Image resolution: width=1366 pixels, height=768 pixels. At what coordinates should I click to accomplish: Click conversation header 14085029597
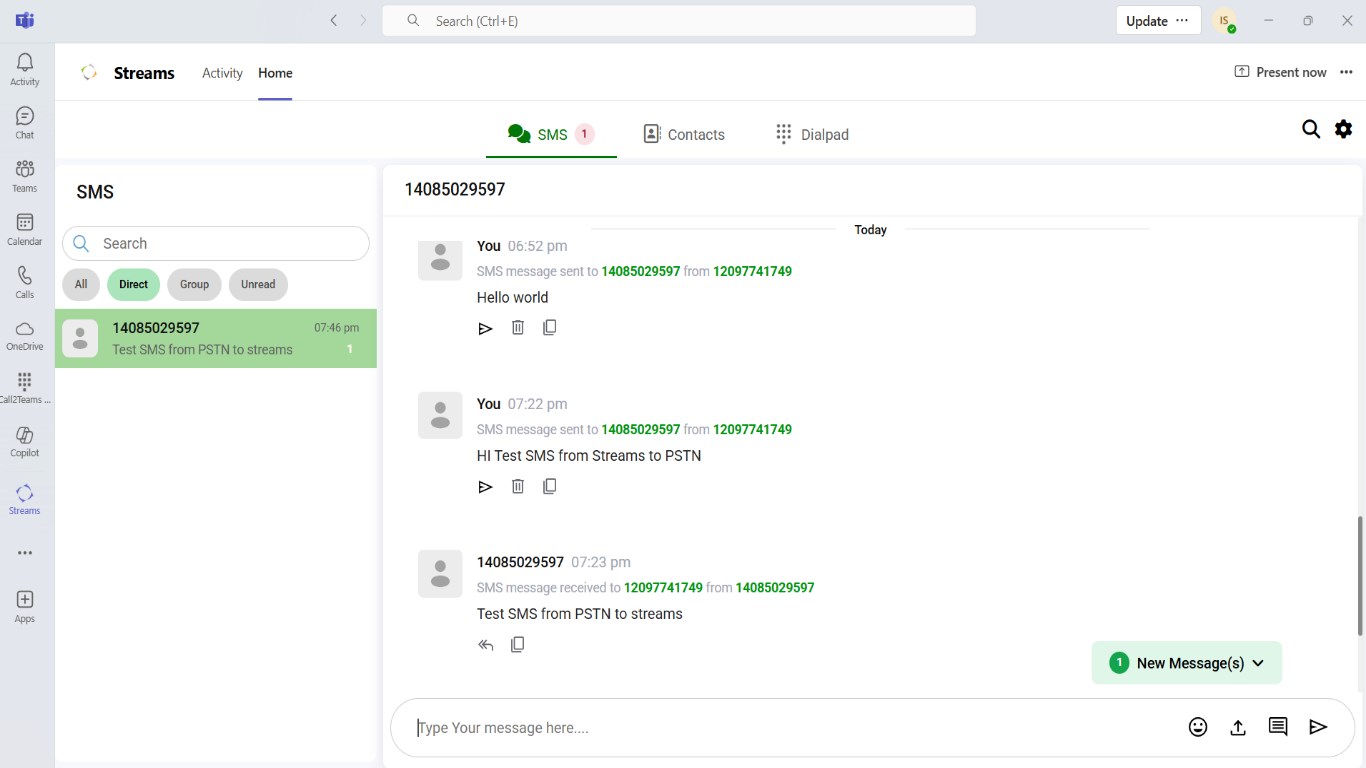pos(455,189)
